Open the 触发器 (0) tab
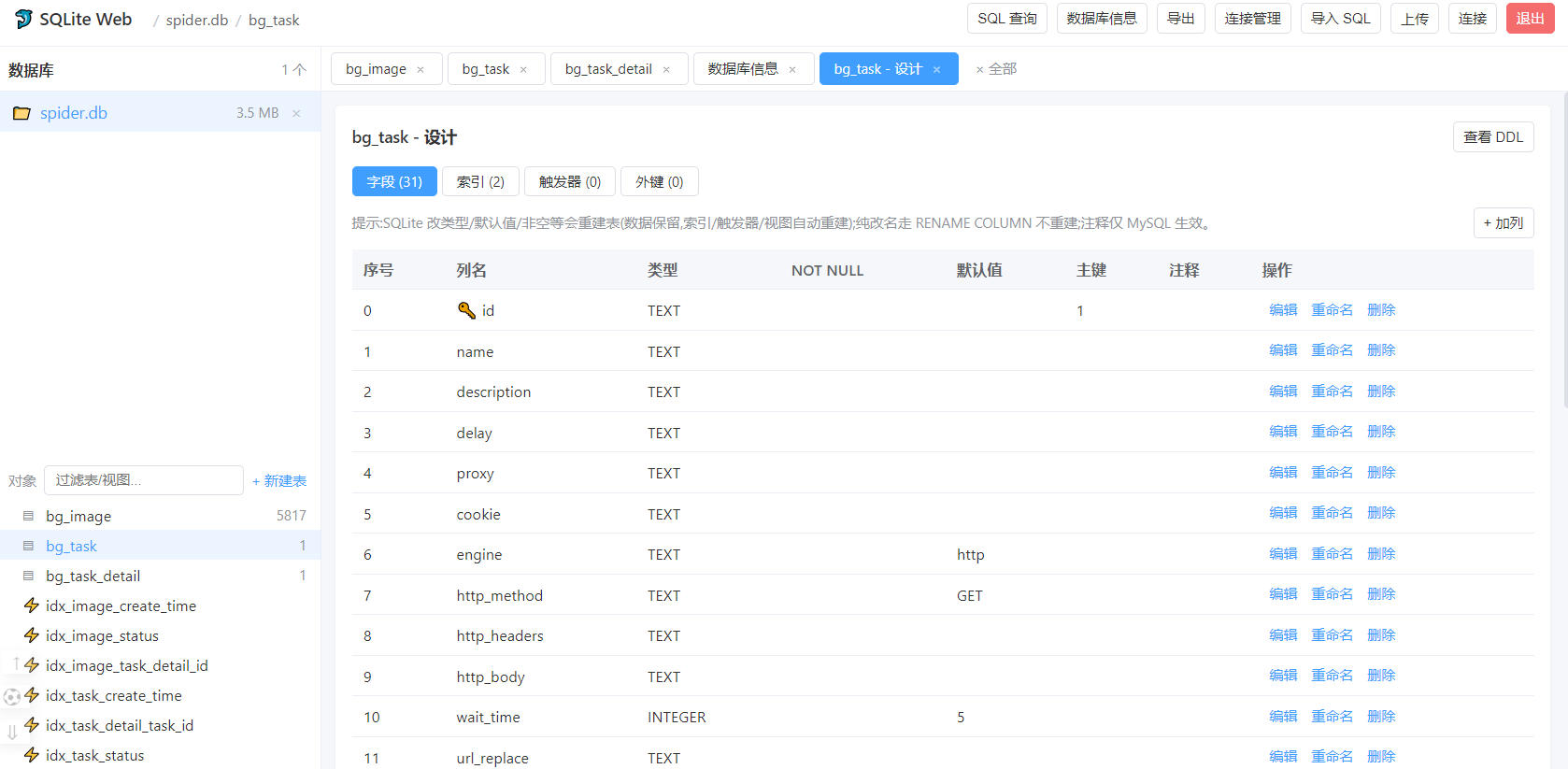Screen dimensions: 1568x769 click(570, 181)
